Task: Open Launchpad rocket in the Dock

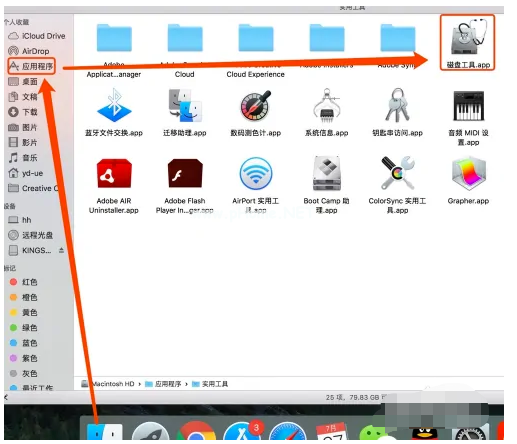Action: tap(150, 432)
